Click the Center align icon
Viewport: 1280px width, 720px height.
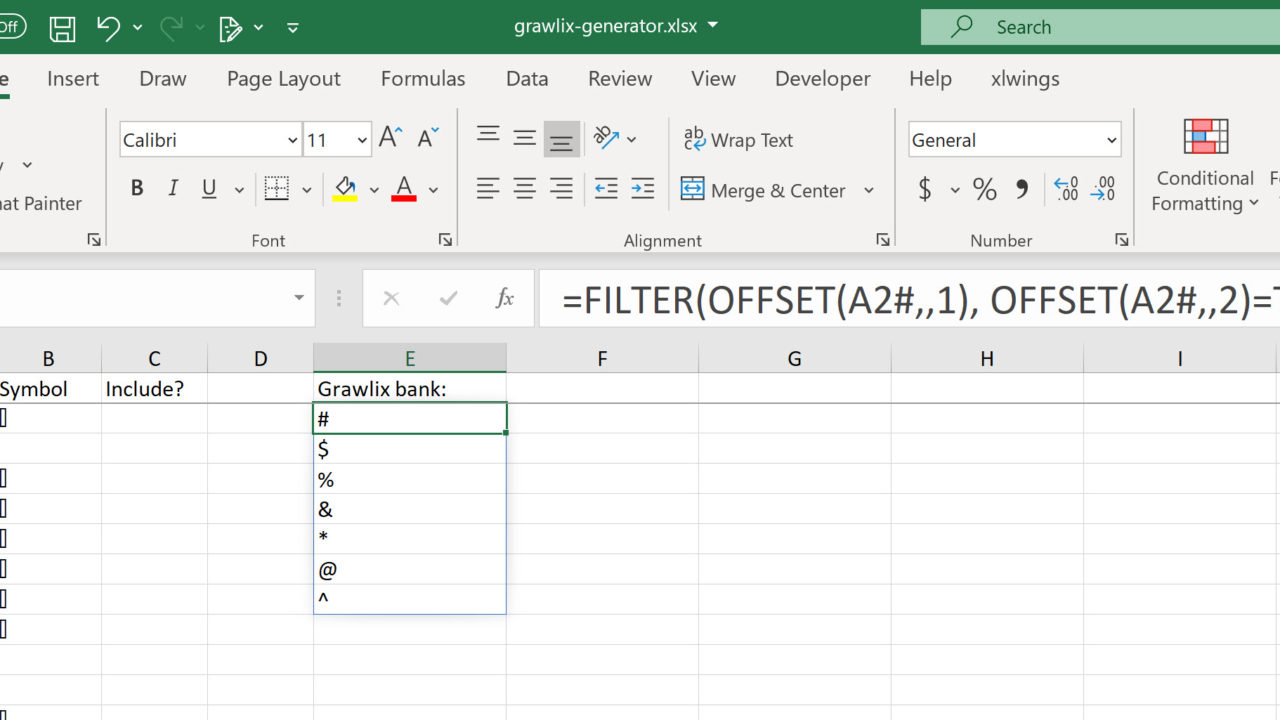click(x=524, y=189)
